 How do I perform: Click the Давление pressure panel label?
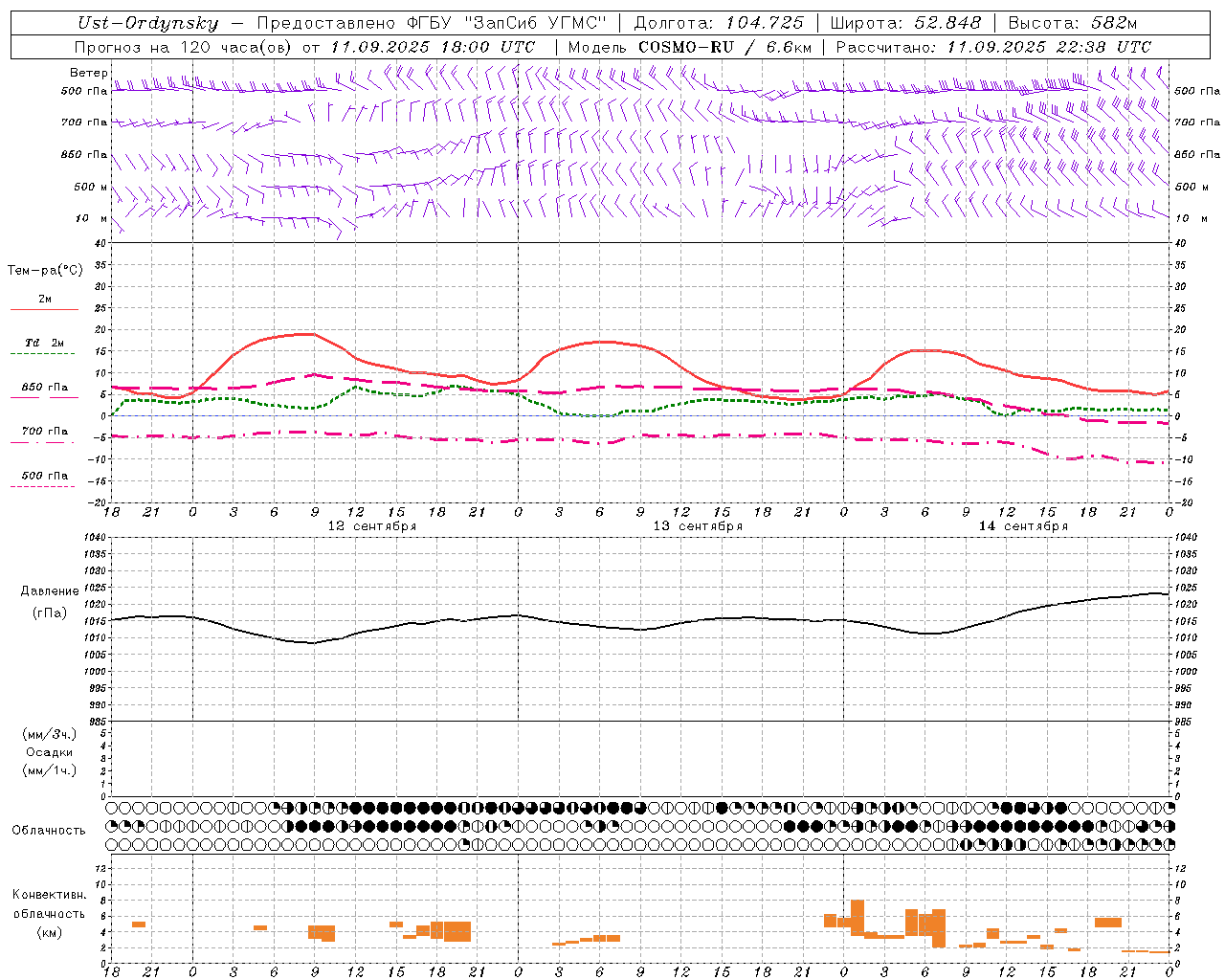(50, 591)
